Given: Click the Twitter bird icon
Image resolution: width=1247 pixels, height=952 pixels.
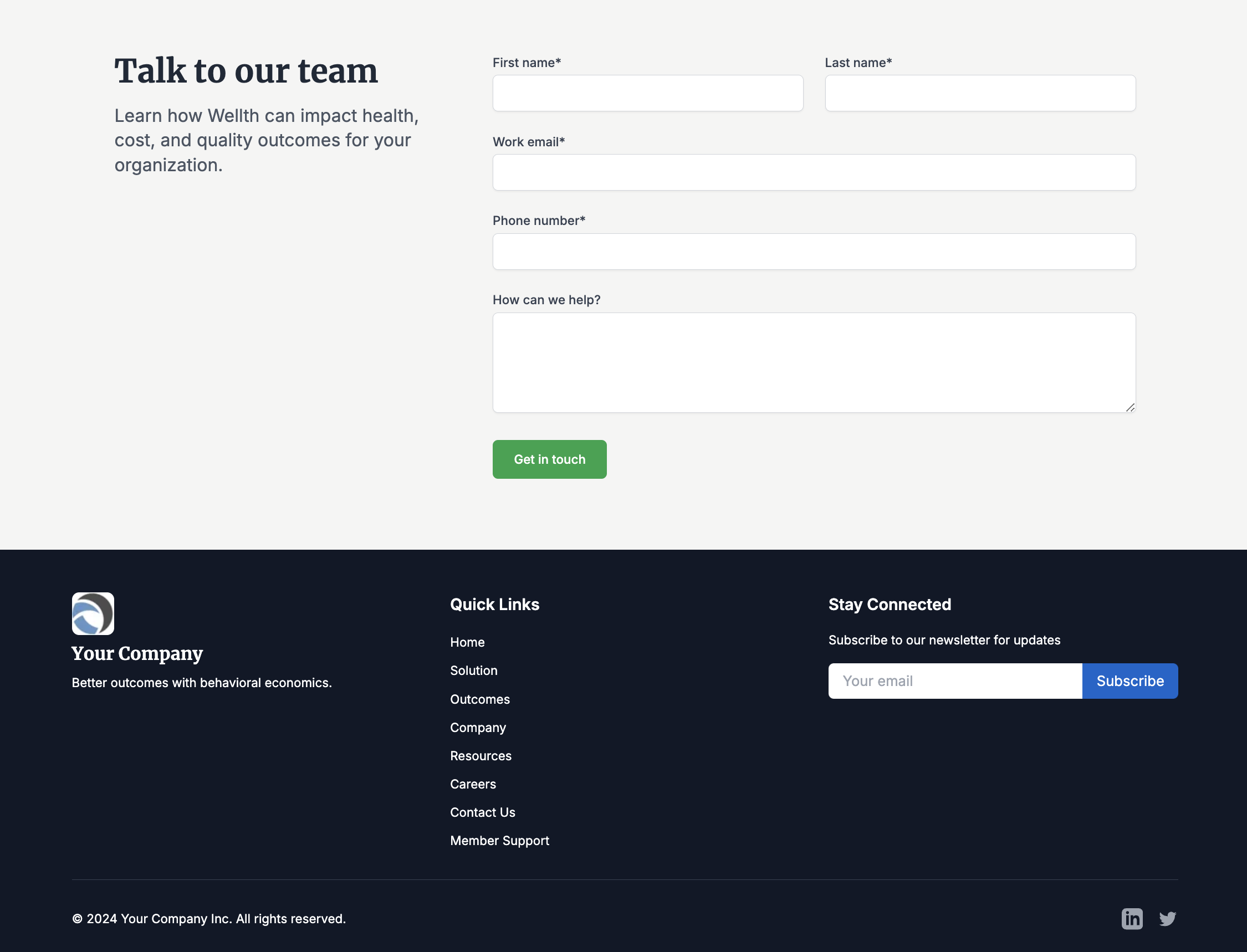Looking at the screenshot, I should pyautogui.click(x=1168, y=919).
